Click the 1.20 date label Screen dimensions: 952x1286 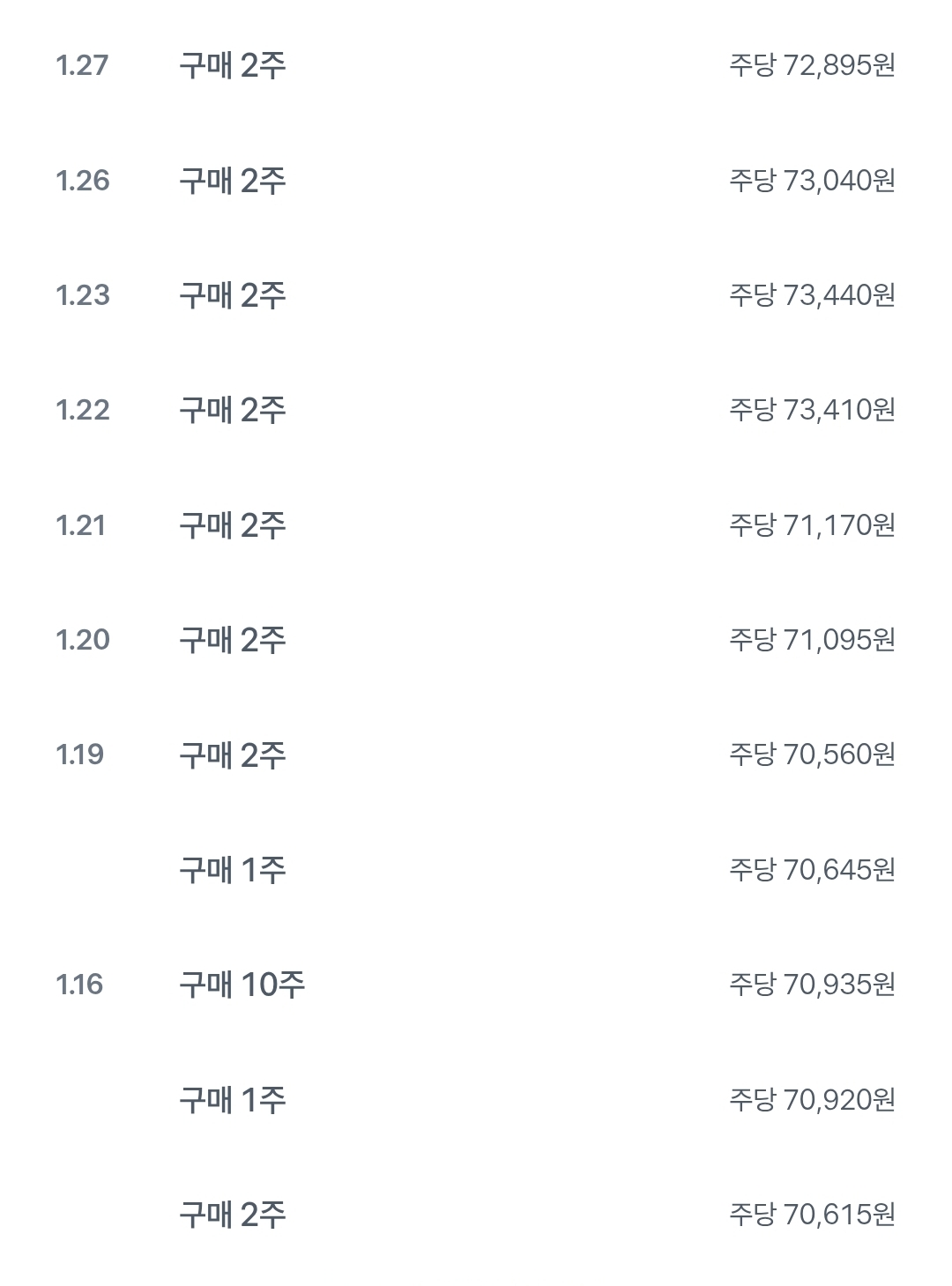[82, 640]
